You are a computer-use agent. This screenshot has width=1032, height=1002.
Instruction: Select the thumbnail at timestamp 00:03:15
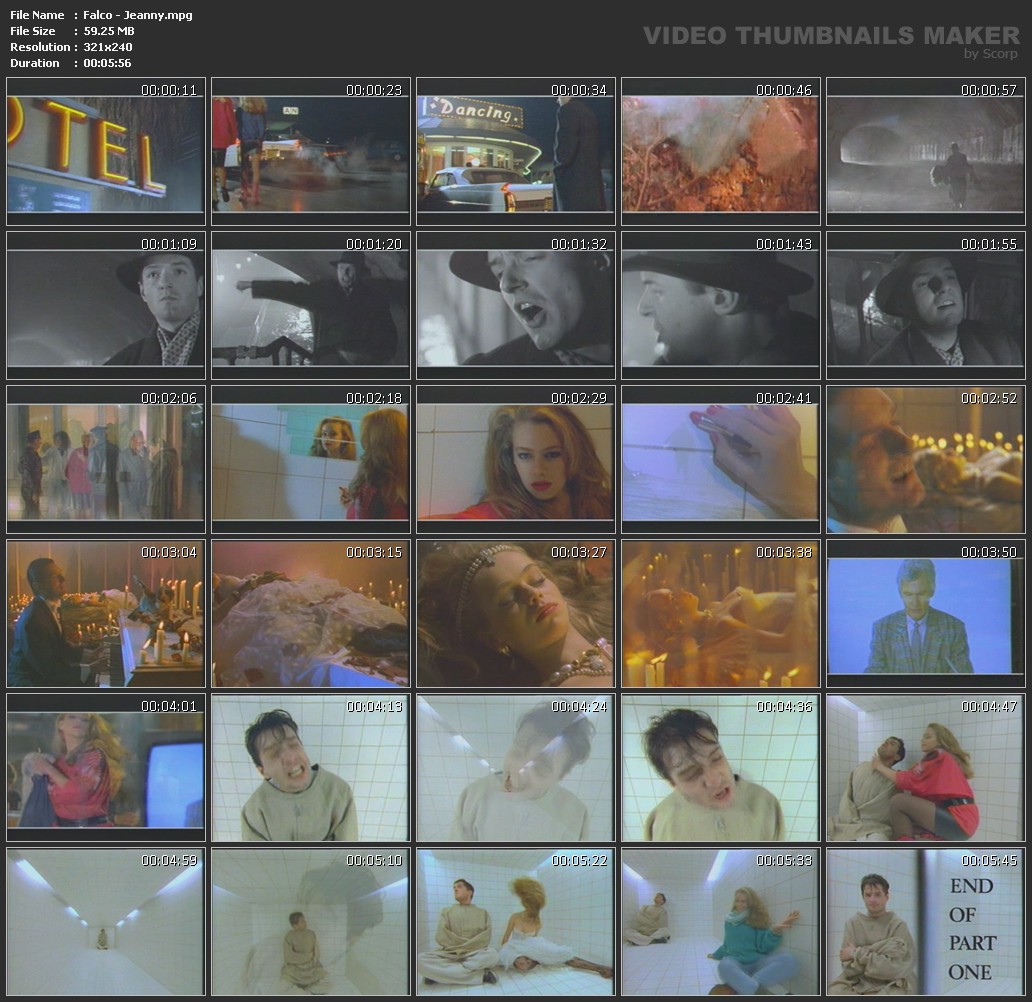[311, 614]
